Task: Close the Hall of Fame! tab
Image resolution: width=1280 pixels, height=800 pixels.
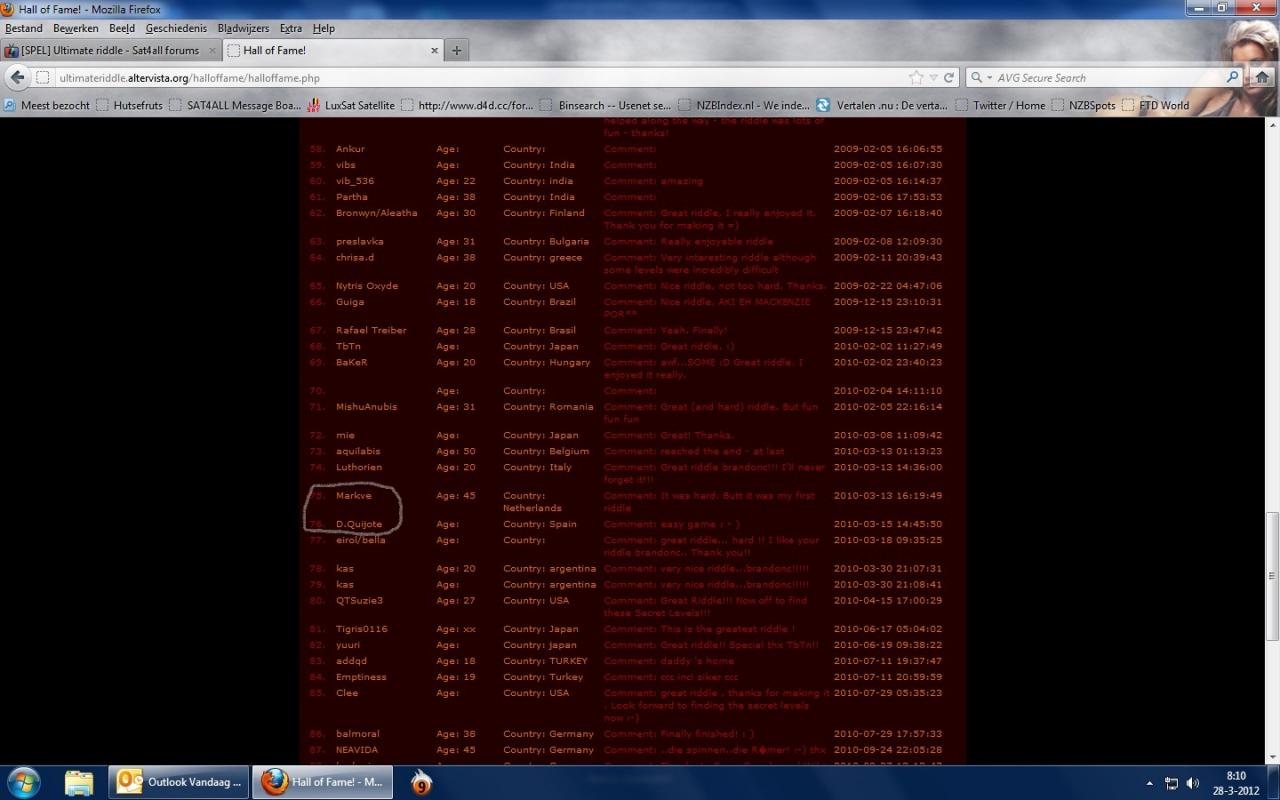Action: [434, 50]
